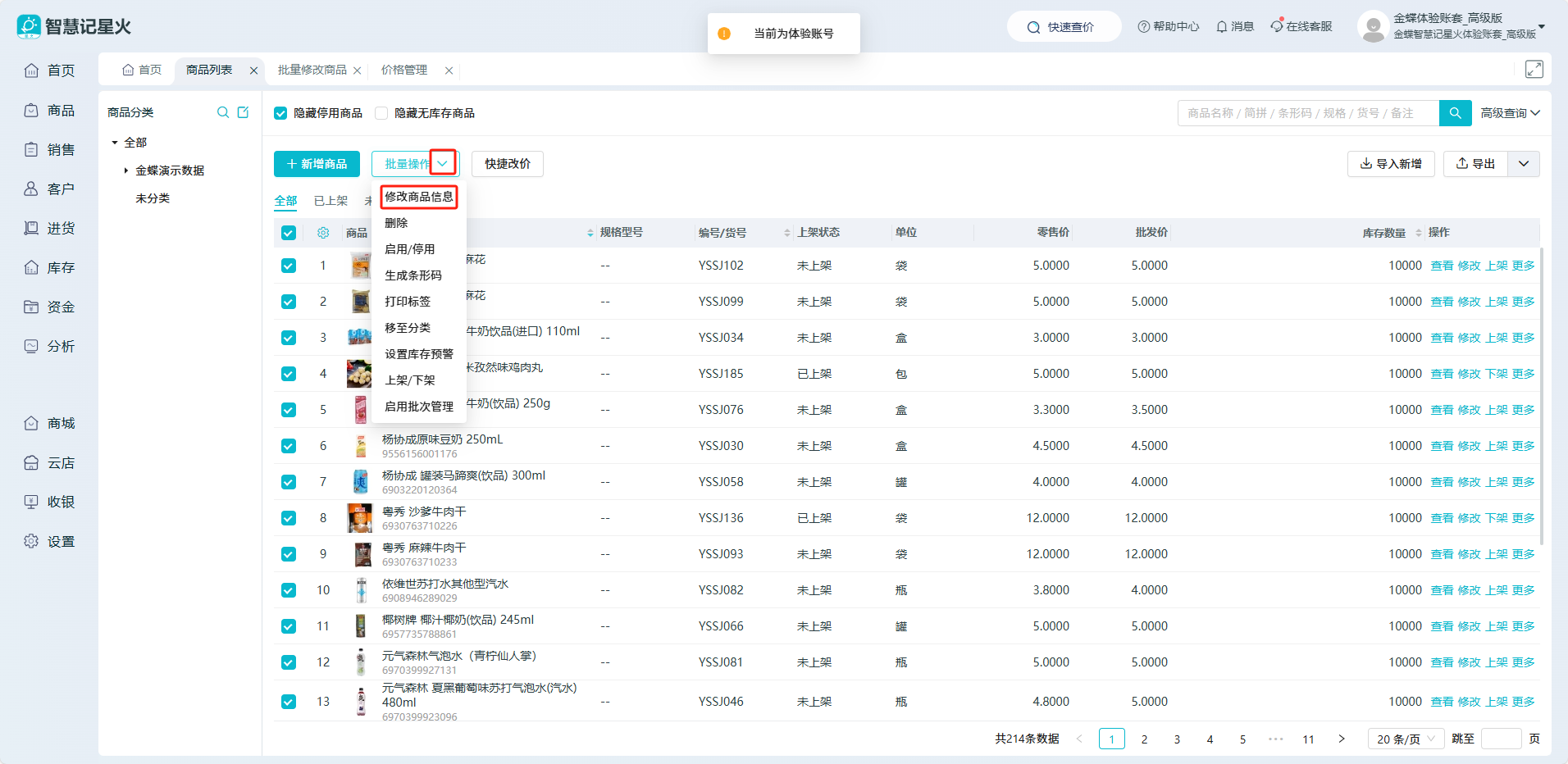This screenshot has width=1568, height=764.
Task: Select 设置库存预警 menu item
Action: [x=419, y=354]
